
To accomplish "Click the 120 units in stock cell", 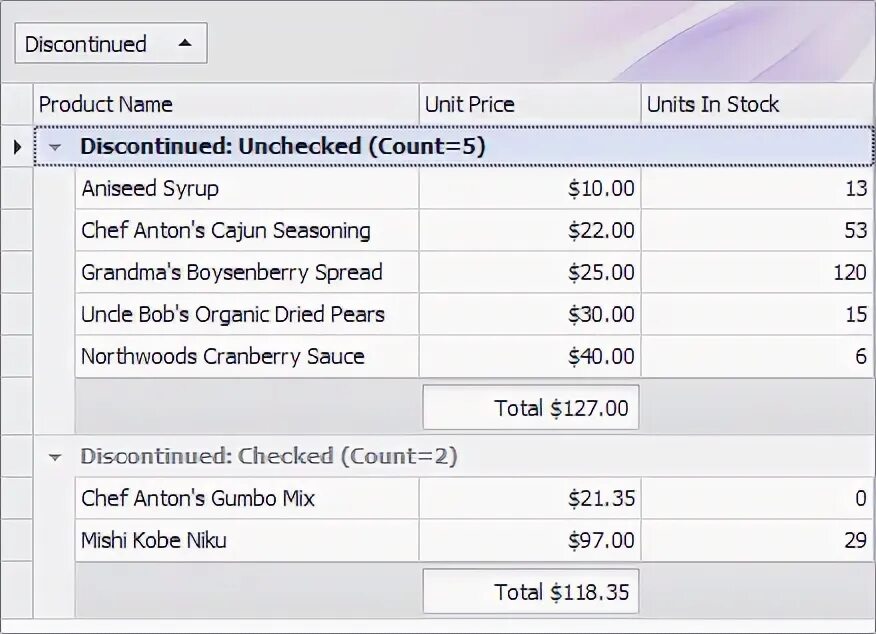I will coord(849,273).
